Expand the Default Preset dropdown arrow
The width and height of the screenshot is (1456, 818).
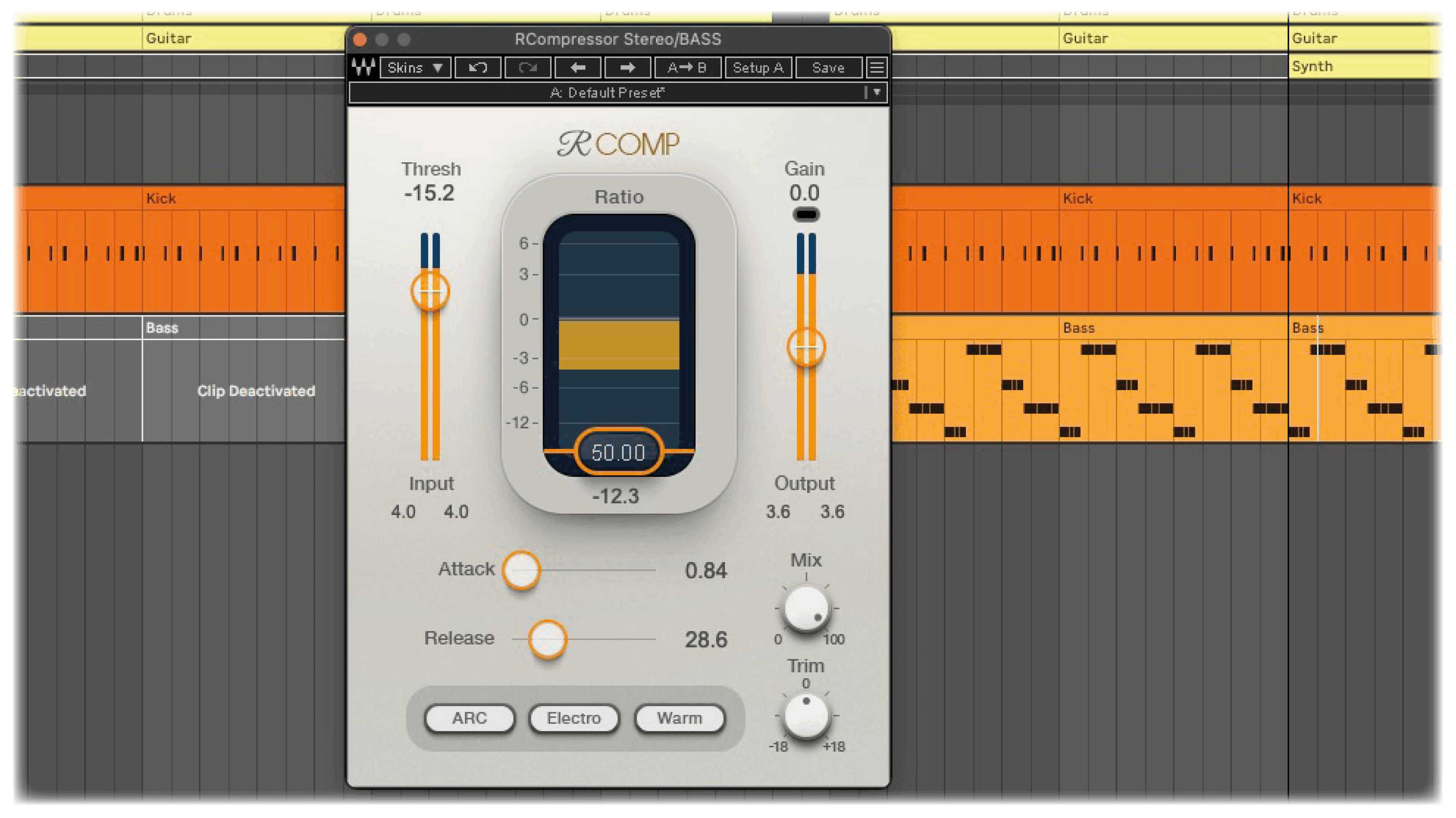(877, 91)
